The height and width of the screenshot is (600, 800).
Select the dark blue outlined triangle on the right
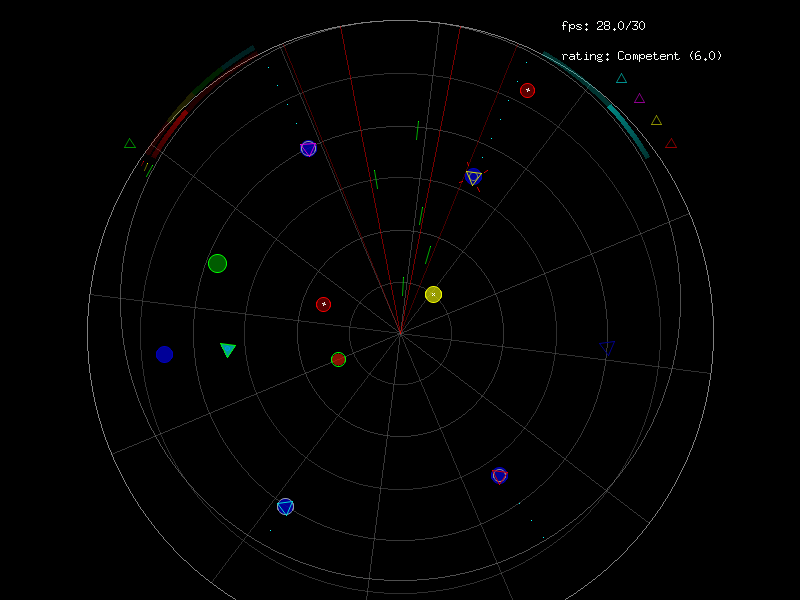[x=607, y=347]
